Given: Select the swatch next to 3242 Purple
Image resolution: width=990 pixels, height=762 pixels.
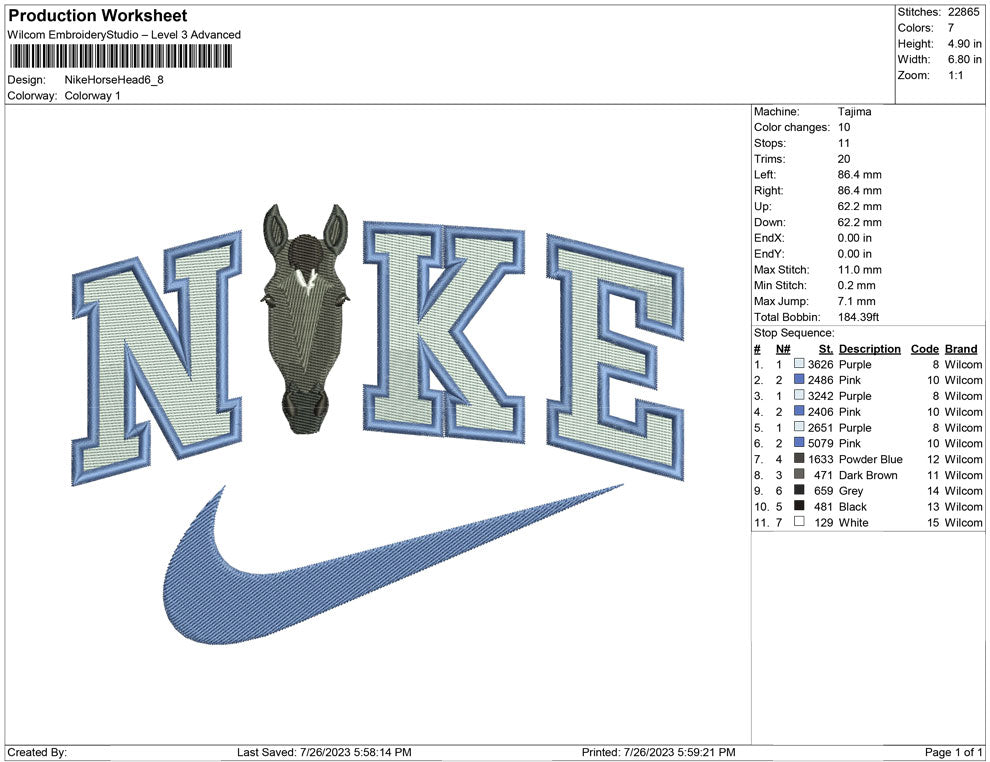Looking at the screenshot, I should (799, 395).
